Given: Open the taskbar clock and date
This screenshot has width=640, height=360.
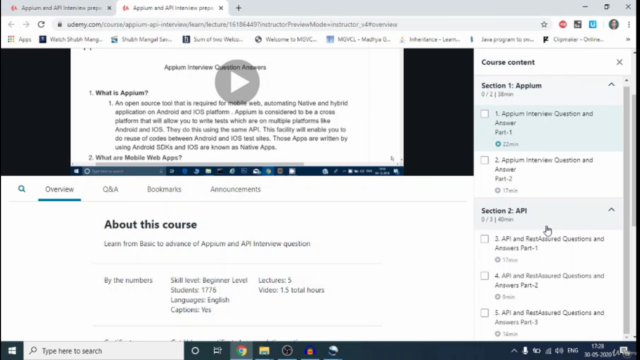Looking at the screenshot, I should click(x=597, y=351).
